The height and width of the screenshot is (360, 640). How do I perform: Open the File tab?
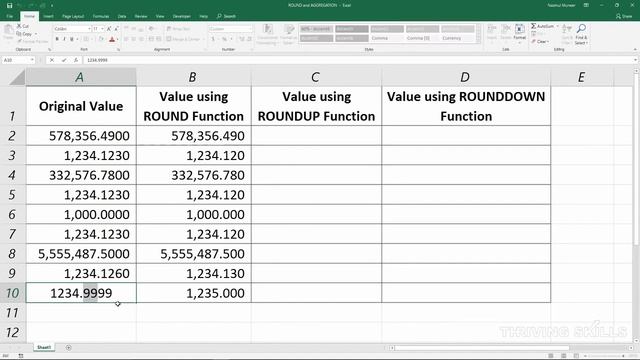[x=10, y=16]
